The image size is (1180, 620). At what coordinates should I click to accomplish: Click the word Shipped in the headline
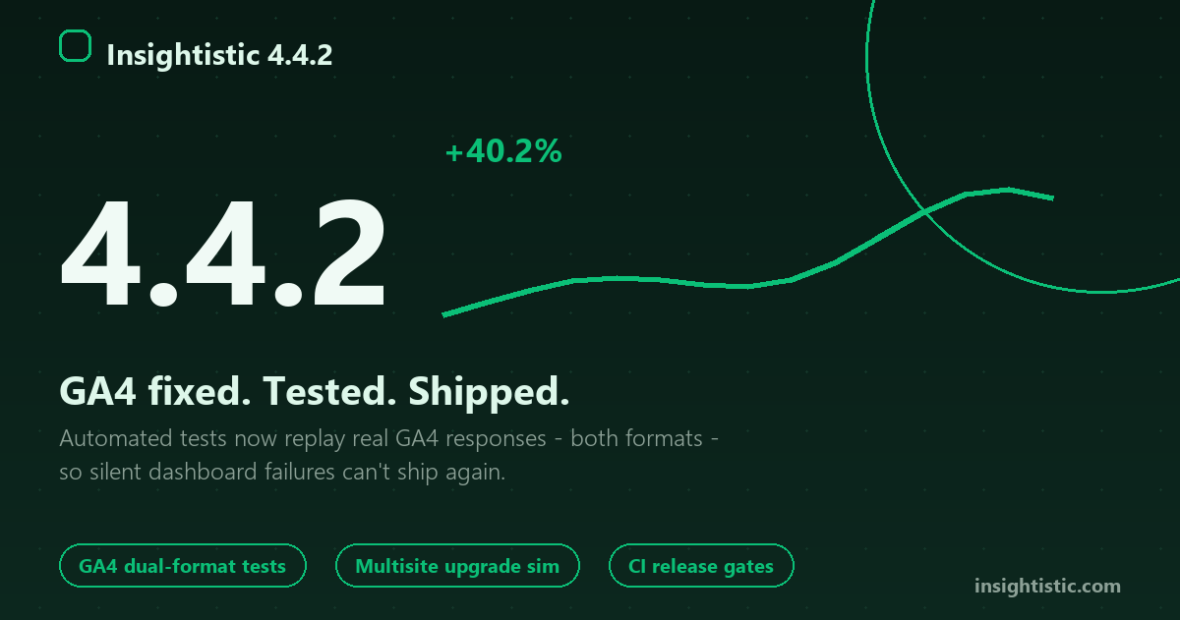pyautogui.click(x=489, y=391)
